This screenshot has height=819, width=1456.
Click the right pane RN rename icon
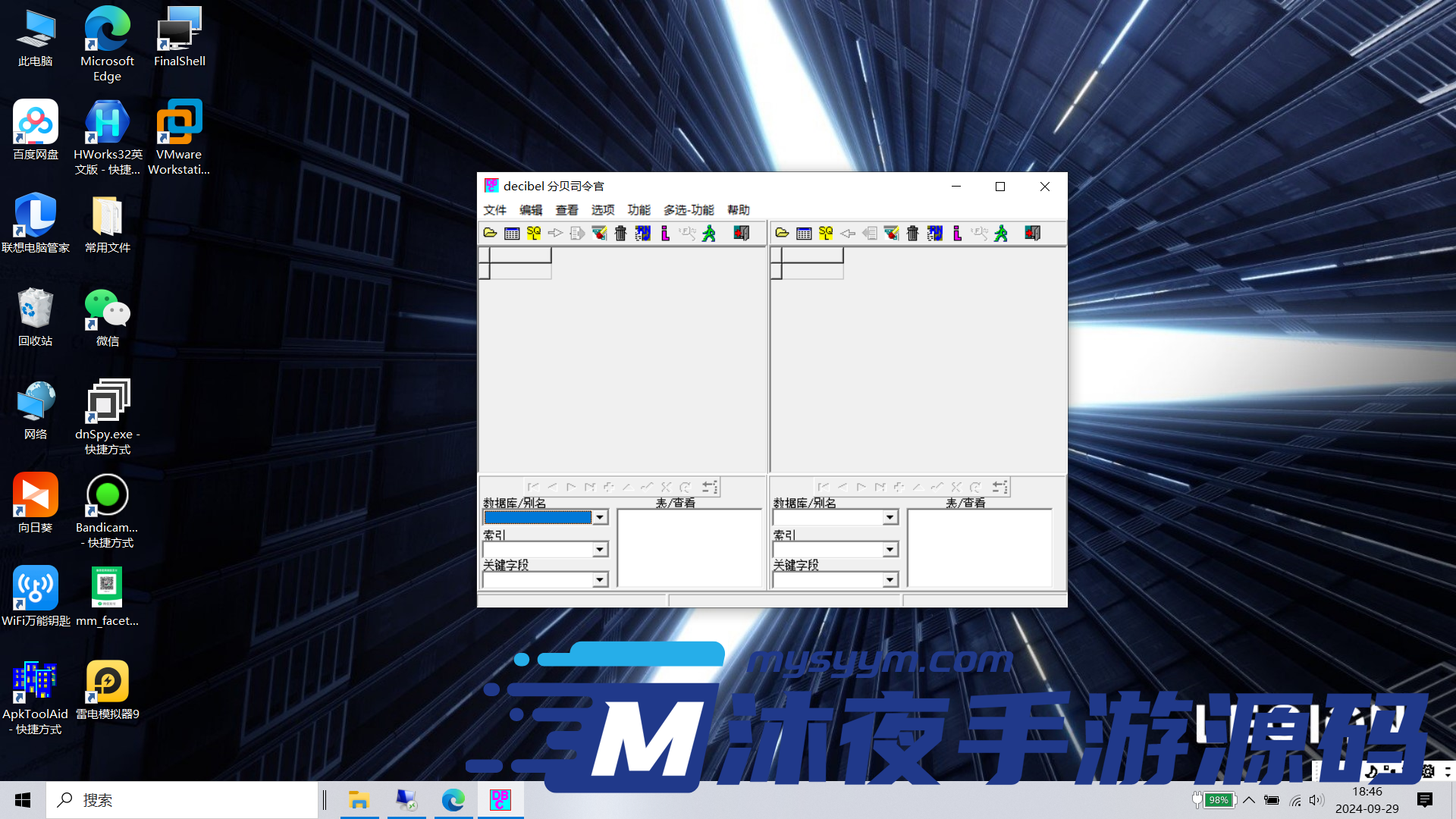(934, 233)
